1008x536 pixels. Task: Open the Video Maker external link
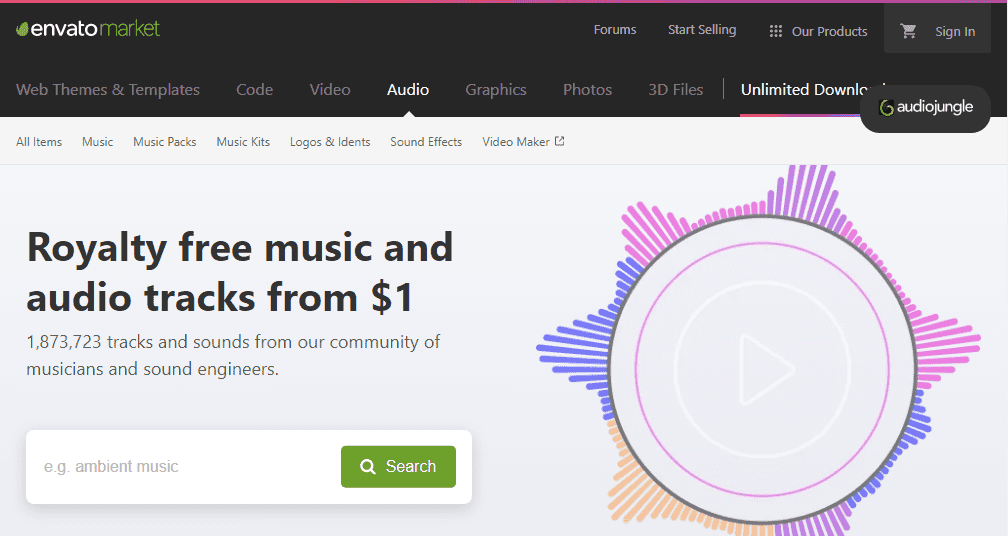tap(523, 142)
